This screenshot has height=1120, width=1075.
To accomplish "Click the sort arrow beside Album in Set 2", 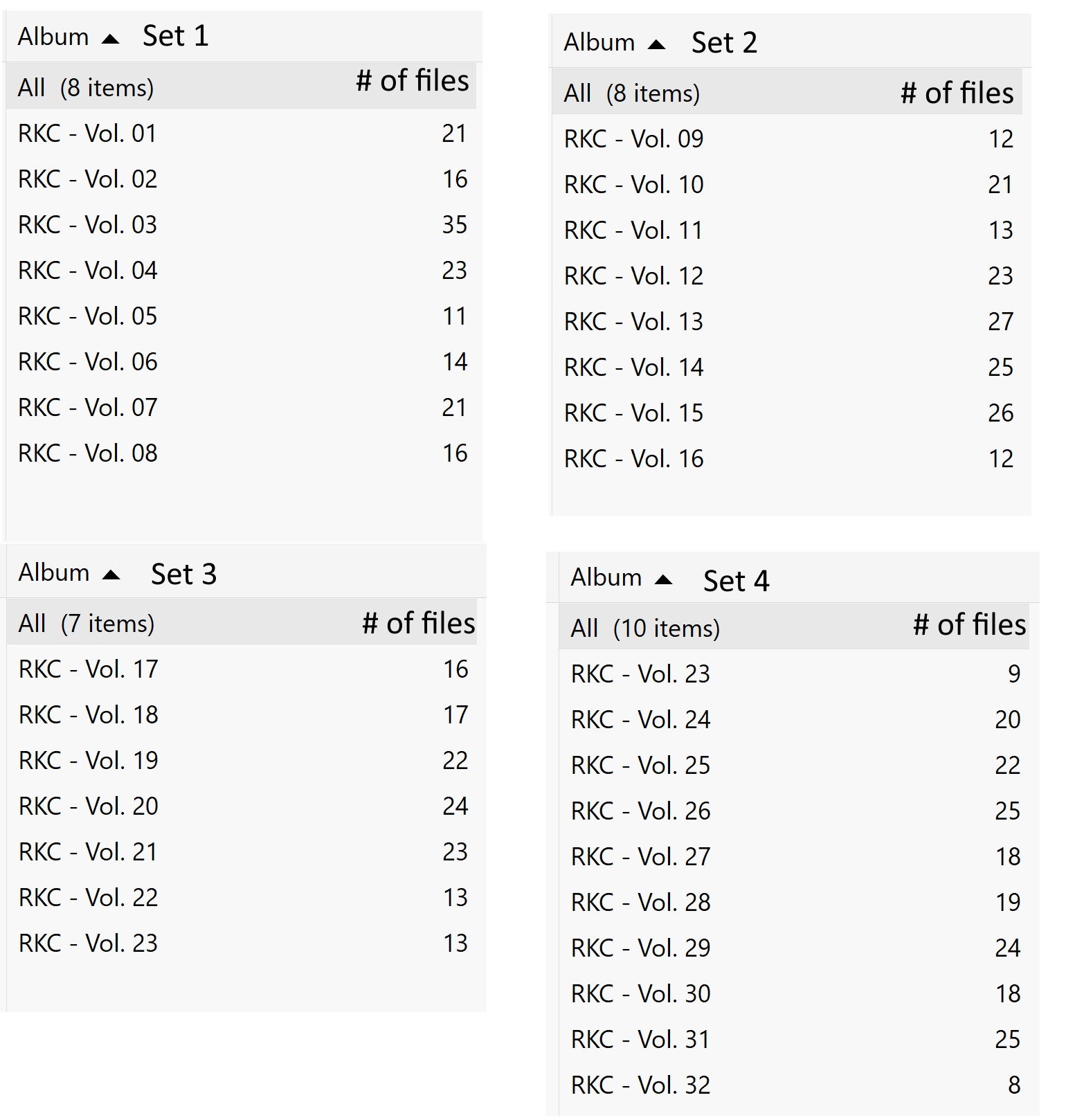I will tap(656, 45).
